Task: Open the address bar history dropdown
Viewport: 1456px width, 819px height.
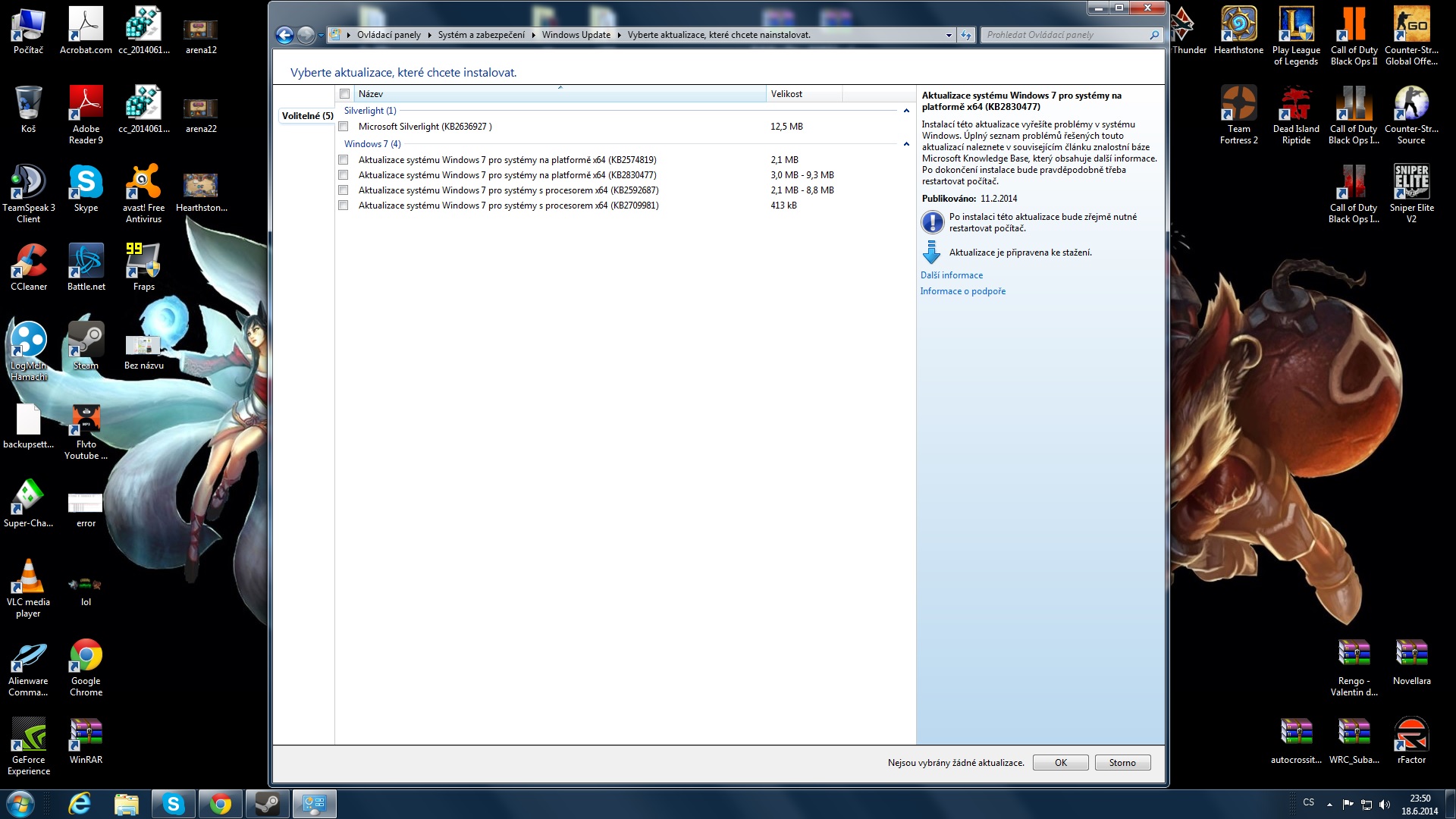Action: tap(949, 35)
